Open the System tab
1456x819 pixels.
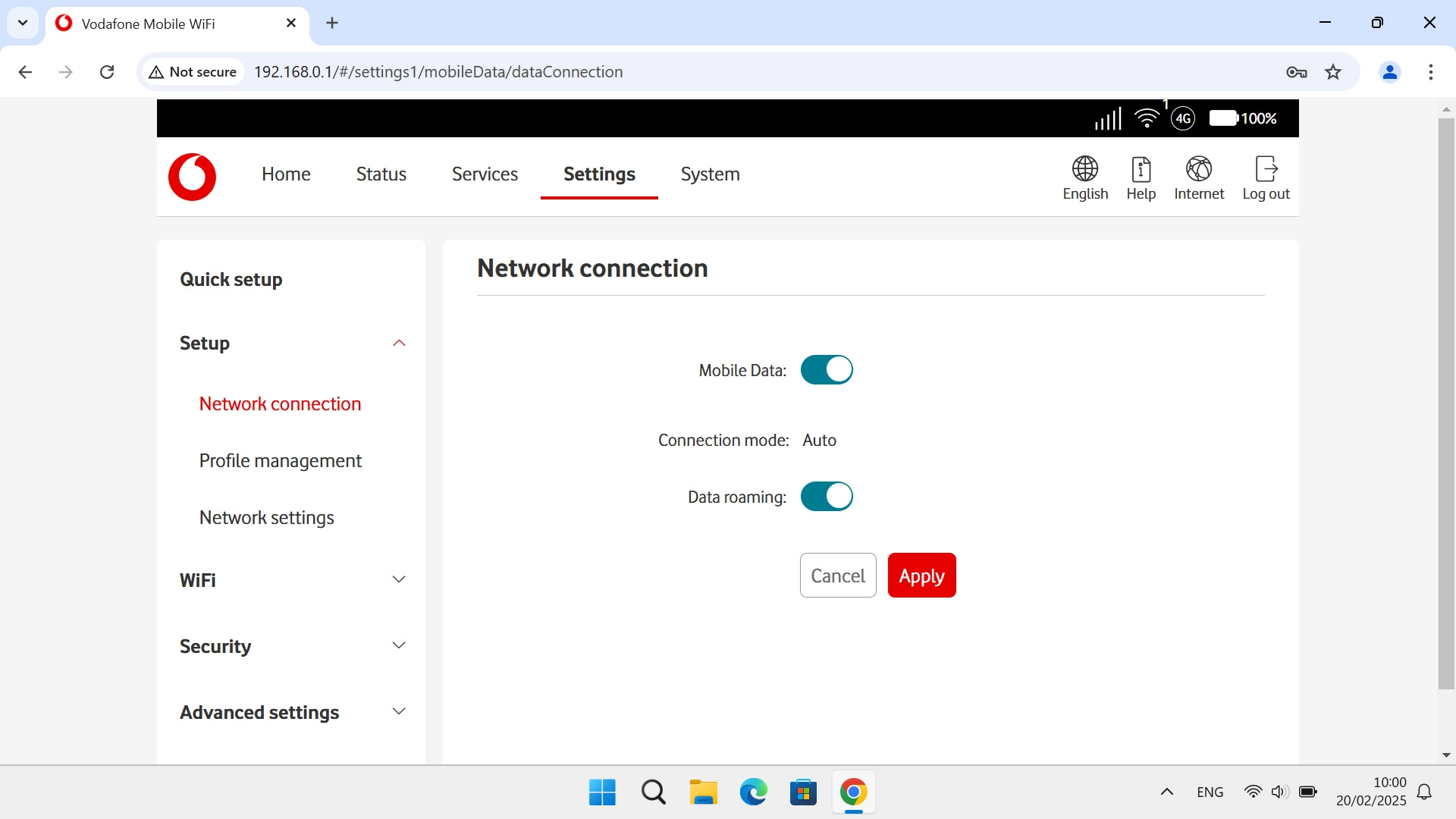(x=710, y=174)
